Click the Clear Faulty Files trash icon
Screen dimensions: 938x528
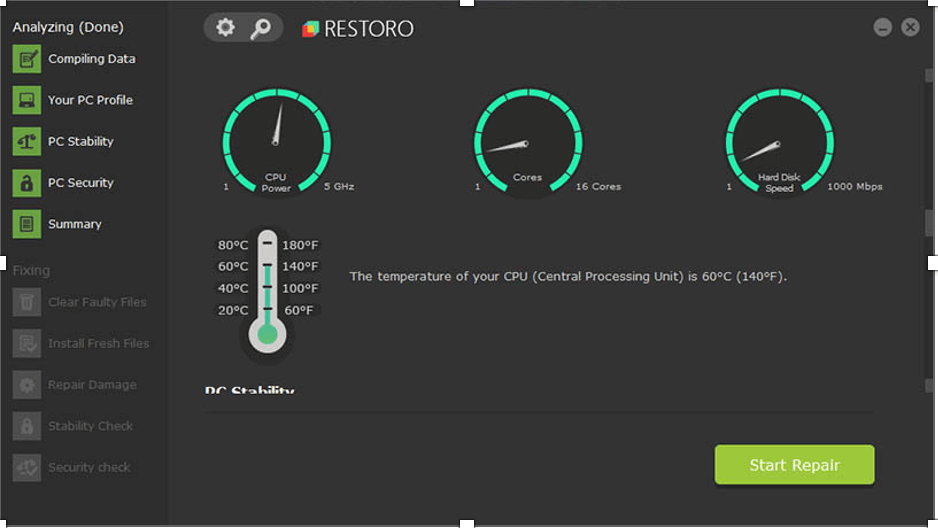27,302
